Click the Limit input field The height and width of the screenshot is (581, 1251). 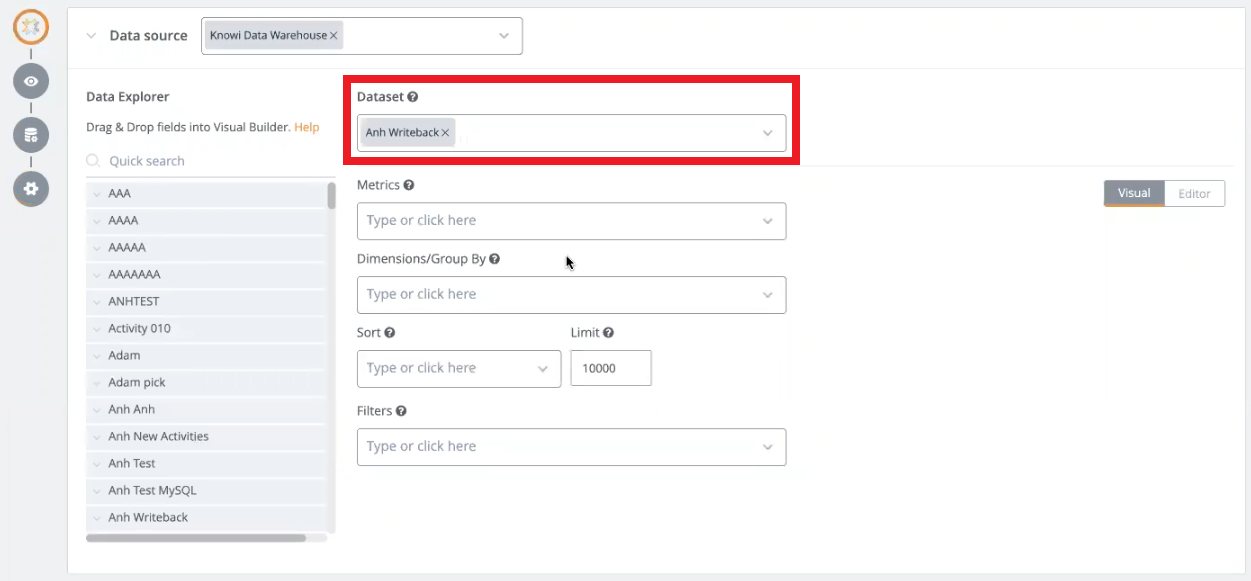(610, 368)
